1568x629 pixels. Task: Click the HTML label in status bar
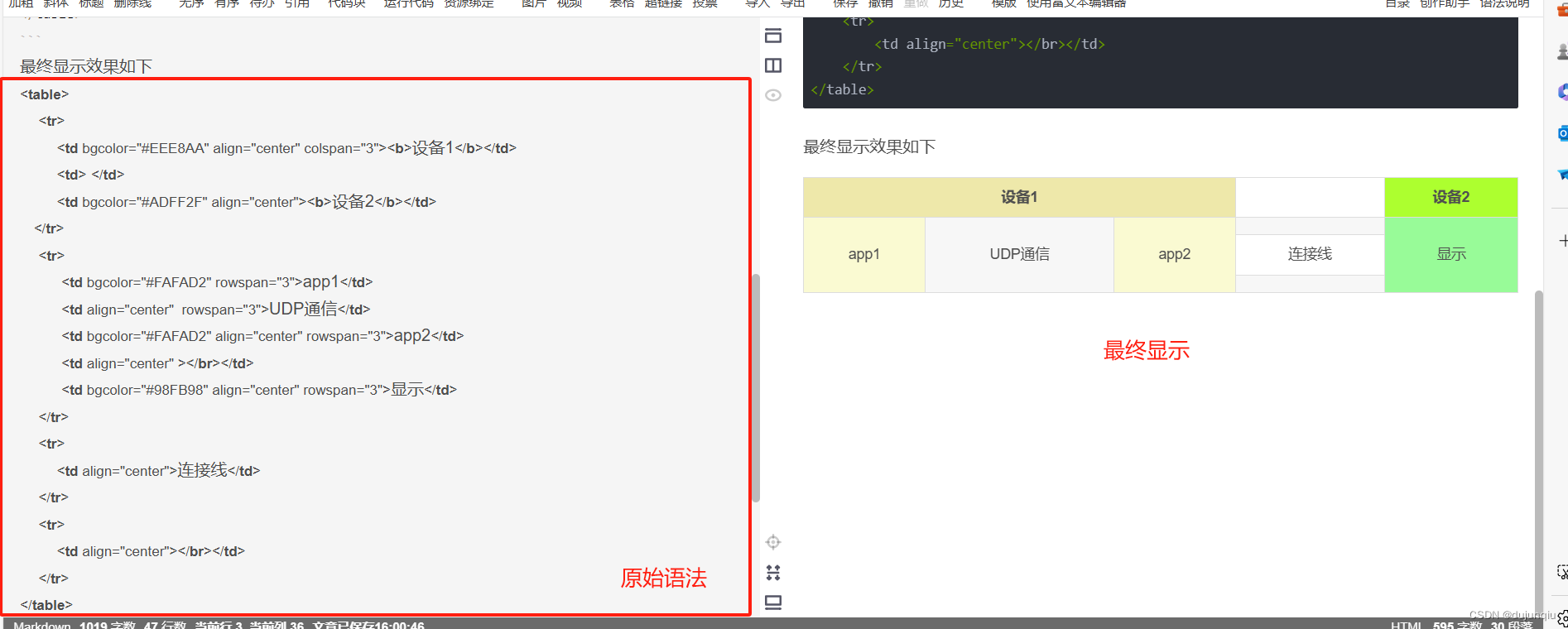pyautogui.click(x=1407, y=625)
